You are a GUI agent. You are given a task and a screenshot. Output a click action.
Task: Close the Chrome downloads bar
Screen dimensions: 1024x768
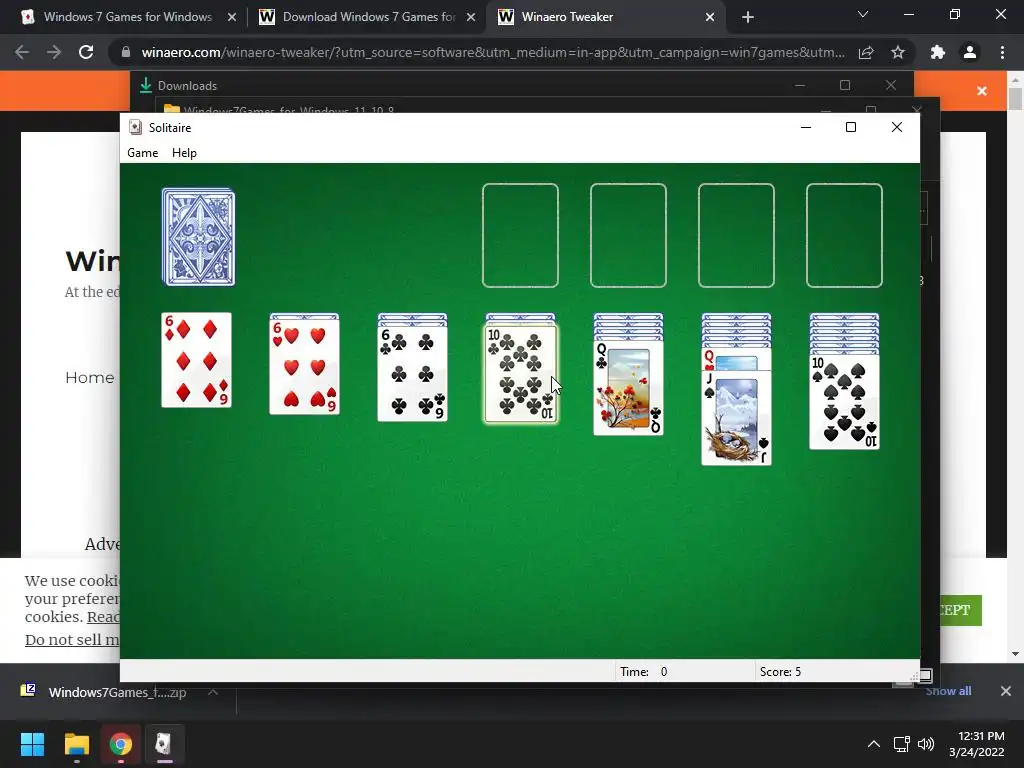[x=1006, y=691]
